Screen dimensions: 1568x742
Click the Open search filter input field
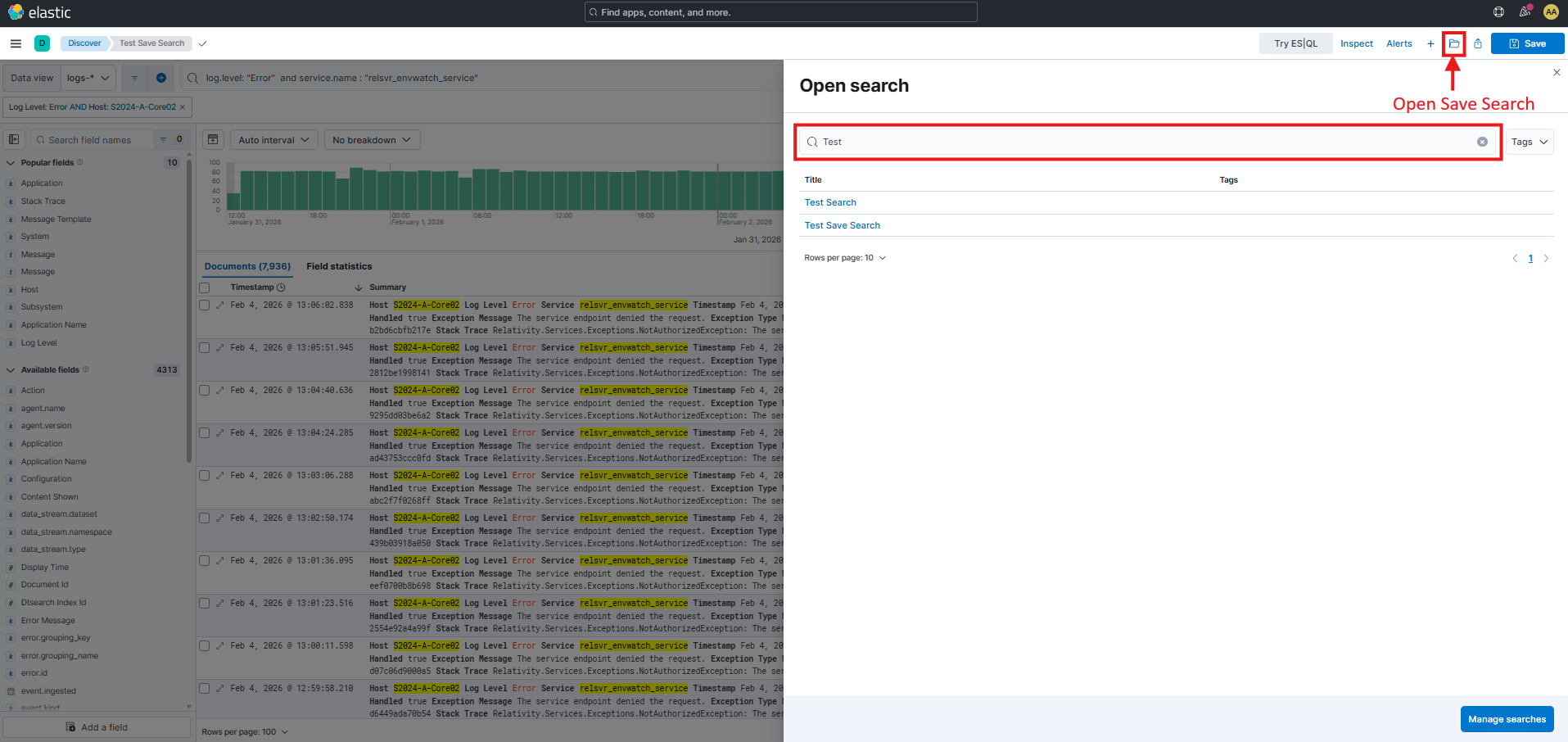click(x=1146, y=142)
